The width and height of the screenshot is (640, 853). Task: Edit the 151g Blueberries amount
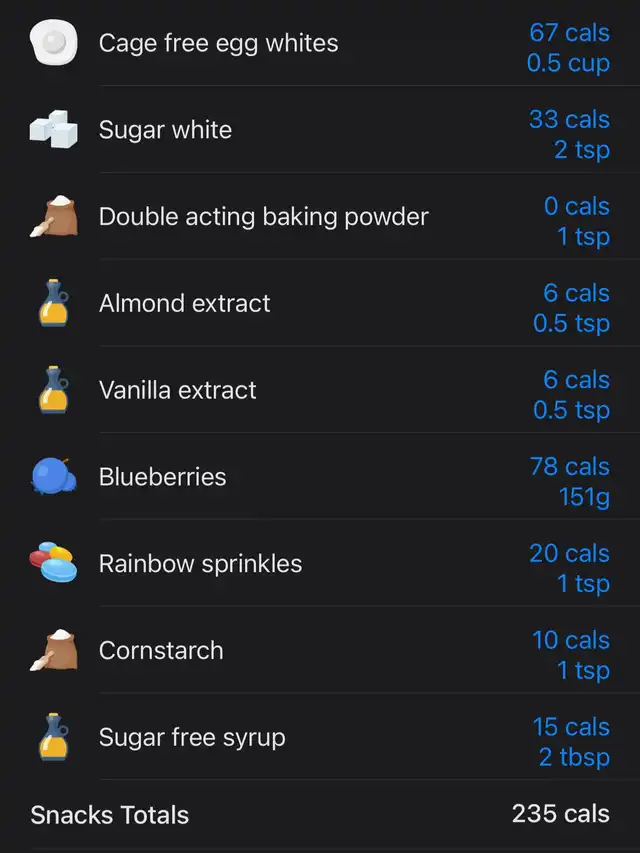584,497
